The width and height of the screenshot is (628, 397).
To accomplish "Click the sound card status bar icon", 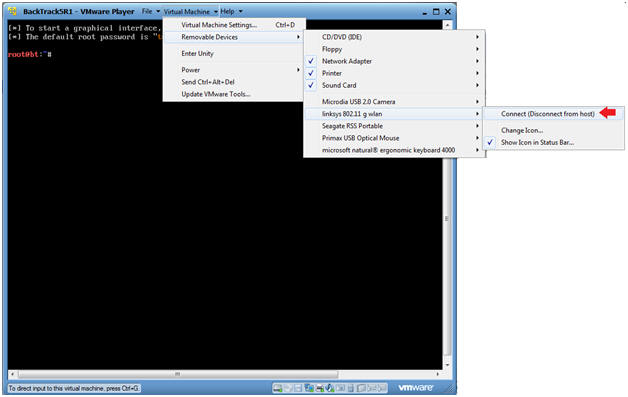I will (330, 388).
